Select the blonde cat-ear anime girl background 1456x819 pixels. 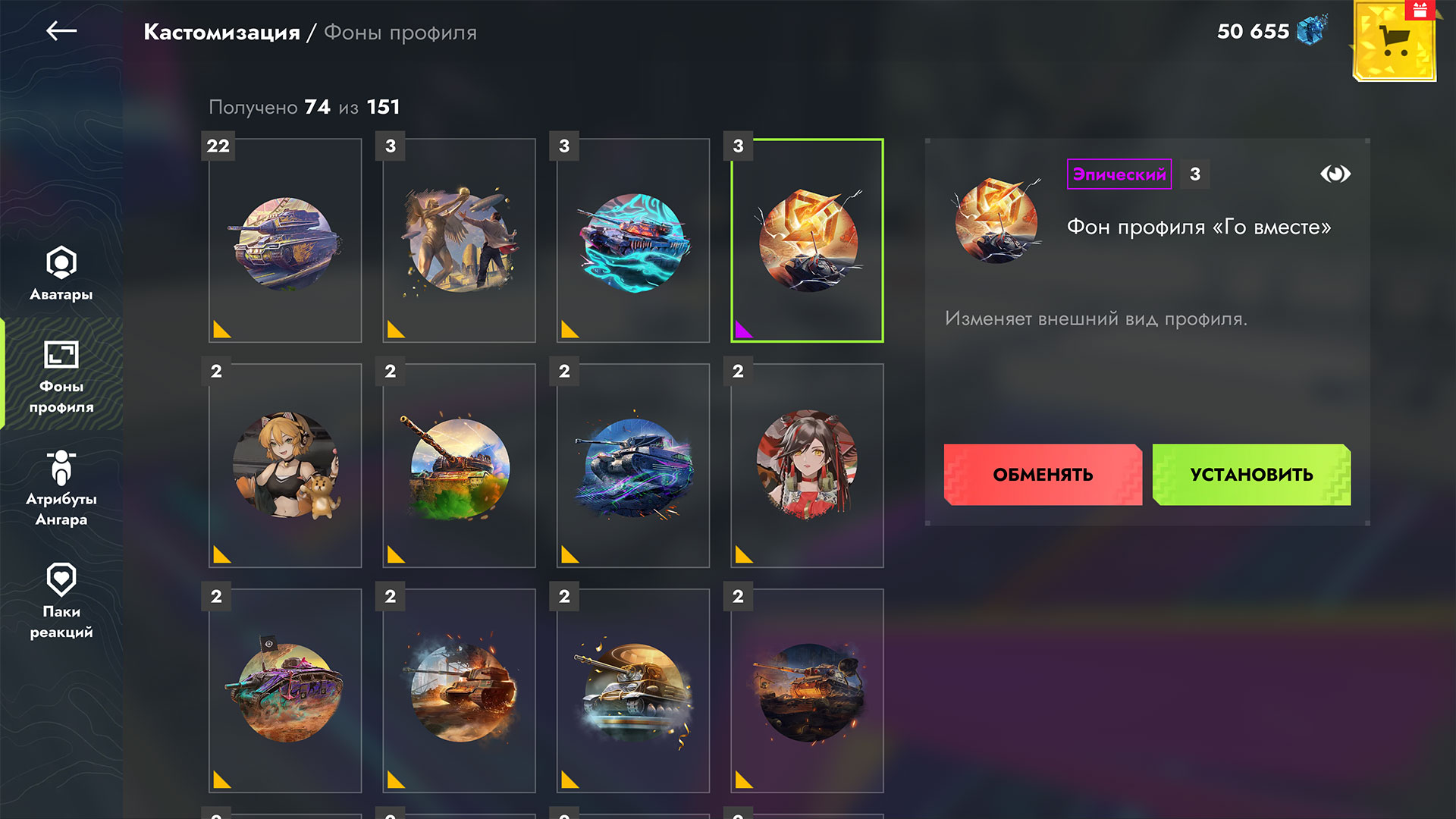(x=285, y=466)
